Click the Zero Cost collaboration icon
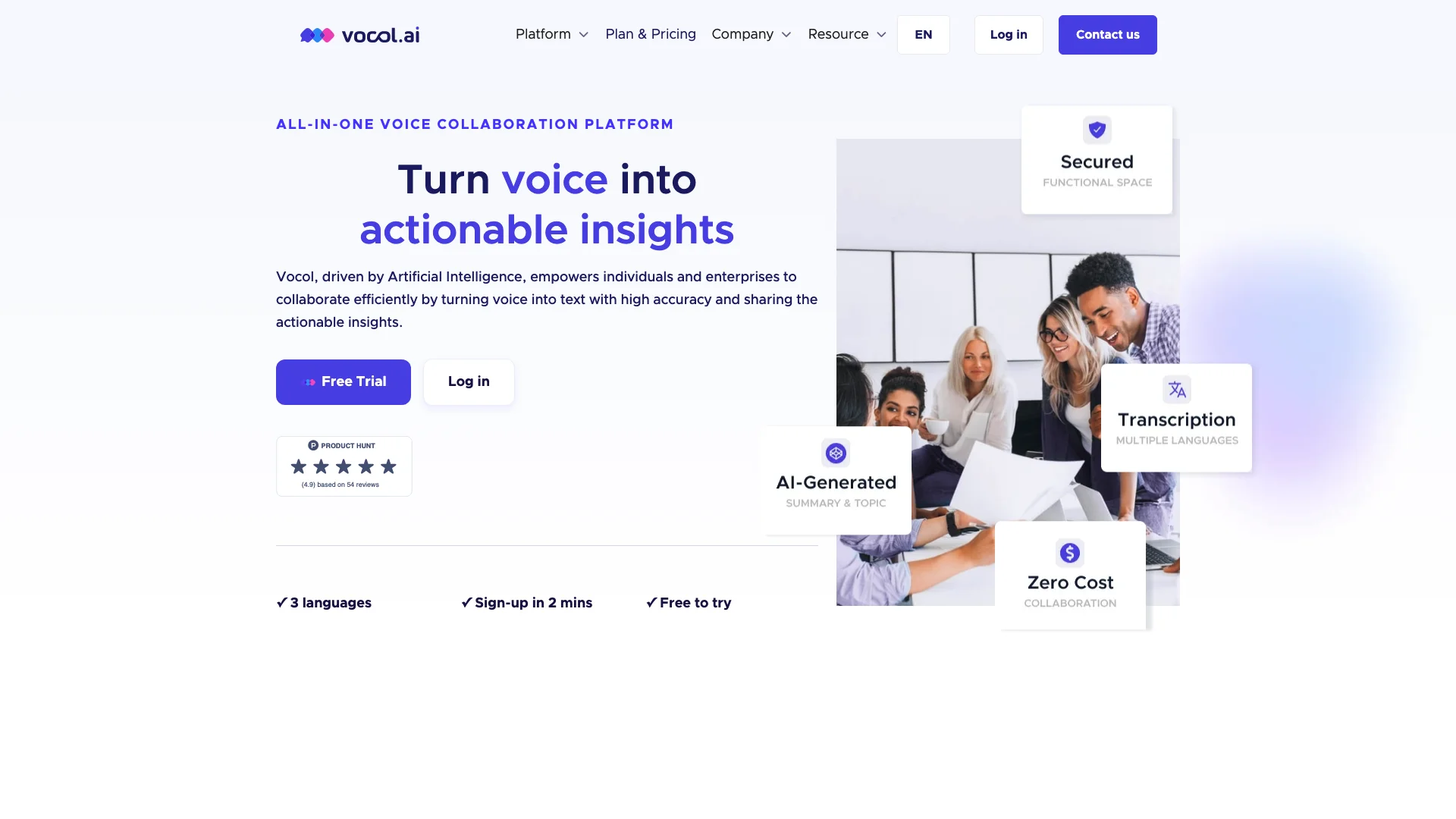The width and height of the screenshot is (1456, 819). click(1070, 553)
